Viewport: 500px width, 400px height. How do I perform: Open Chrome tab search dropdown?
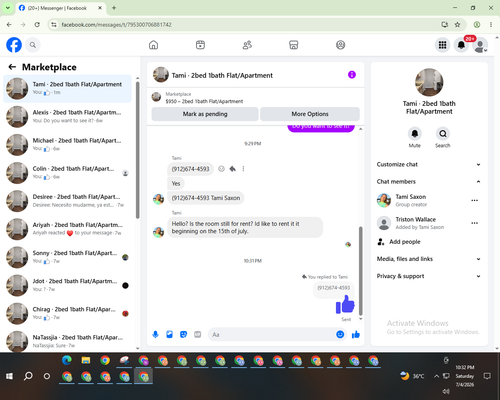click(8, 8)
